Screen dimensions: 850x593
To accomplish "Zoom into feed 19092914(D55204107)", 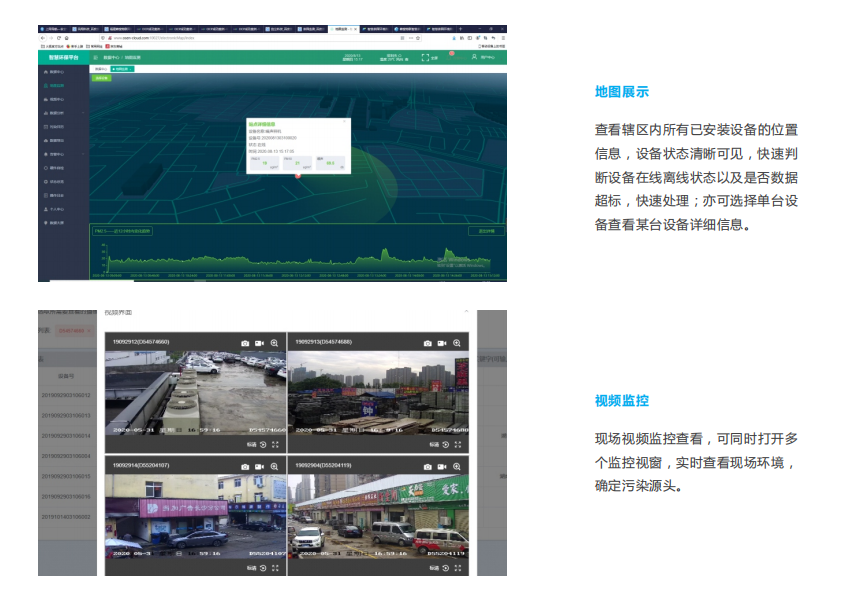I will [x=274, y=467].
